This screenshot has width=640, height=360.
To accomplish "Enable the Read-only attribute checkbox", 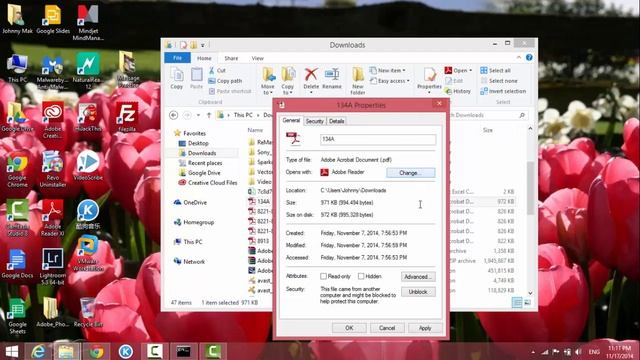I will [323, 276].
